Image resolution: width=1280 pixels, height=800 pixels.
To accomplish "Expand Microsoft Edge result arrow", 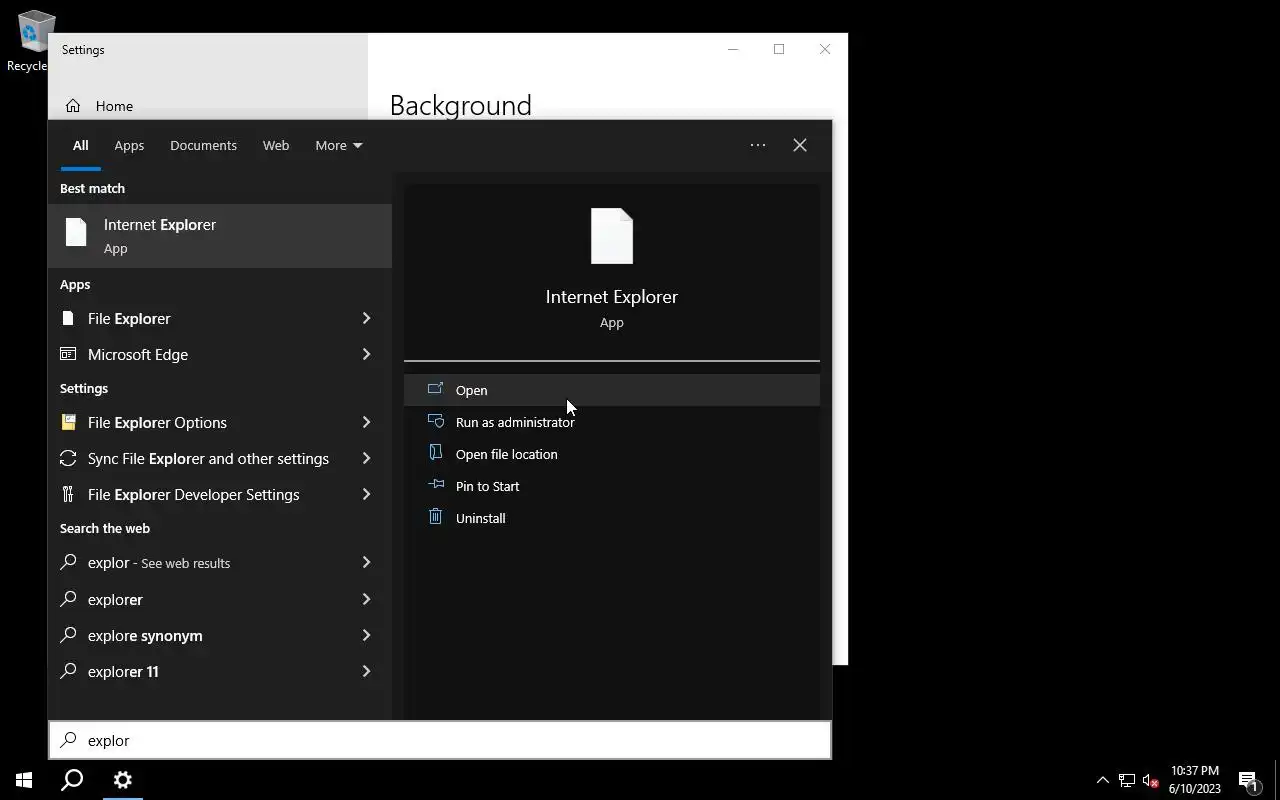I will coord(366,354).
